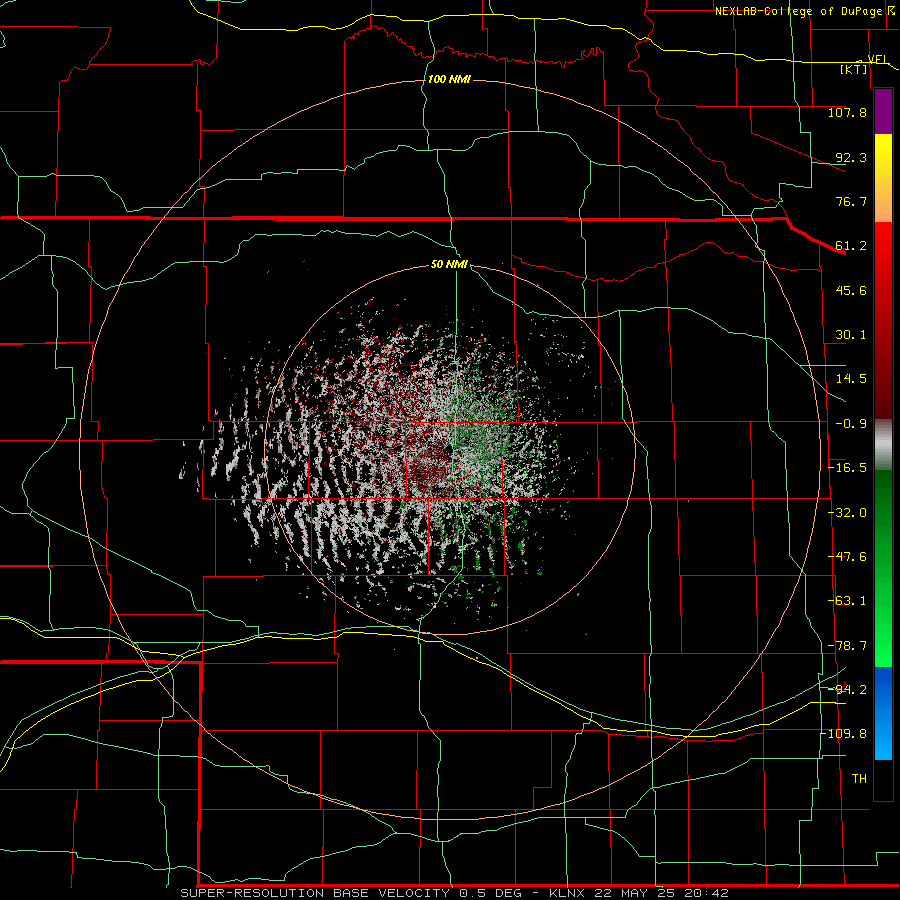900x900 pixels.
Task: Click the 61.2 velocity scale value
Action: (851, 246)
